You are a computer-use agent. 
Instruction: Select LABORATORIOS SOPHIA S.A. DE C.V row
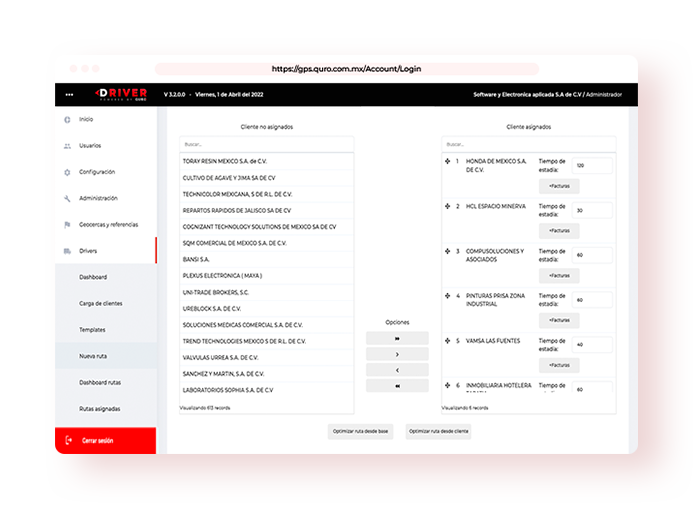click(267, 391)
